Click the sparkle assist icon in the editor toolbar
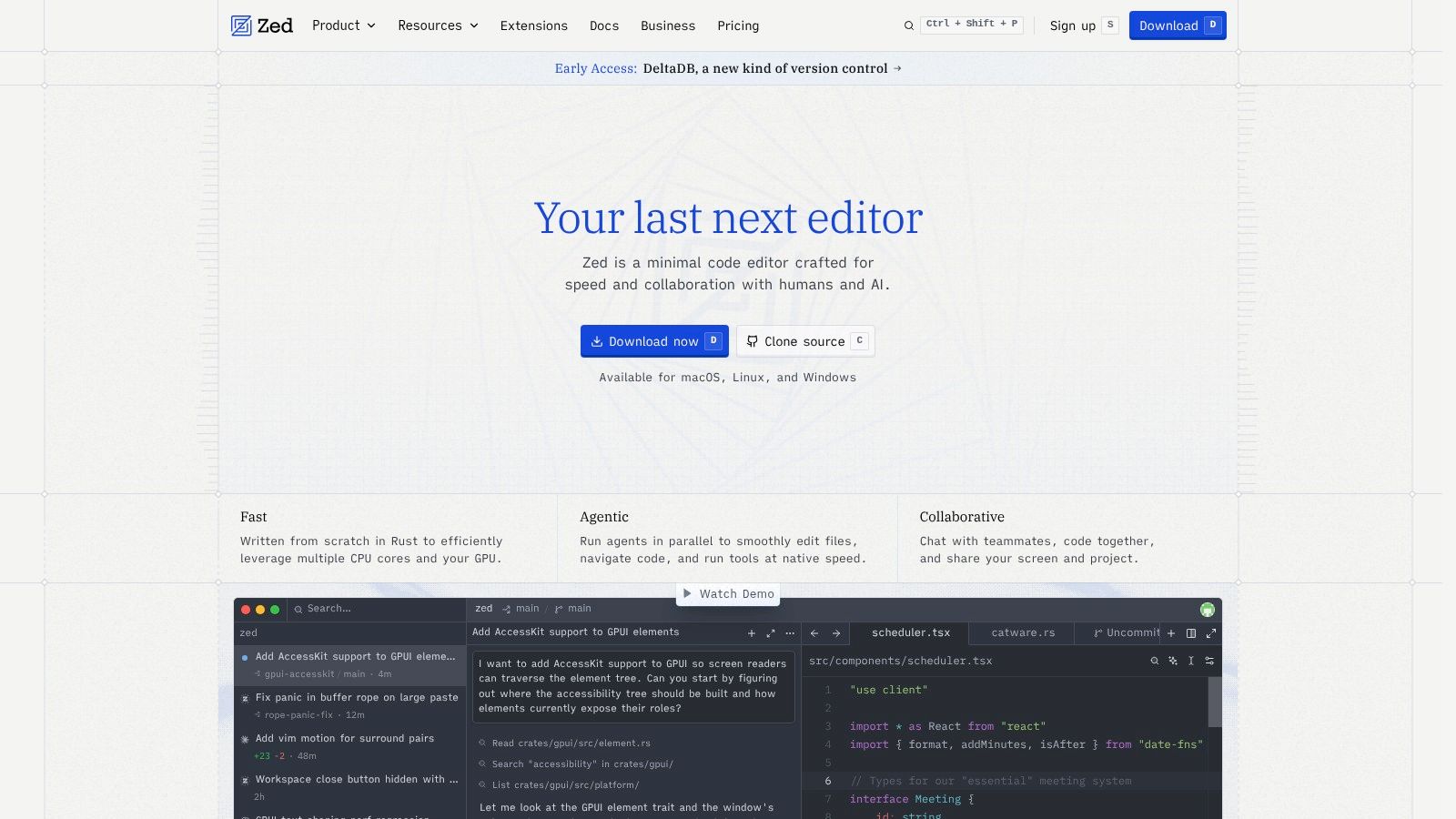The width and height of the screenshot is (1456, 819). [x=1173, y=661]
